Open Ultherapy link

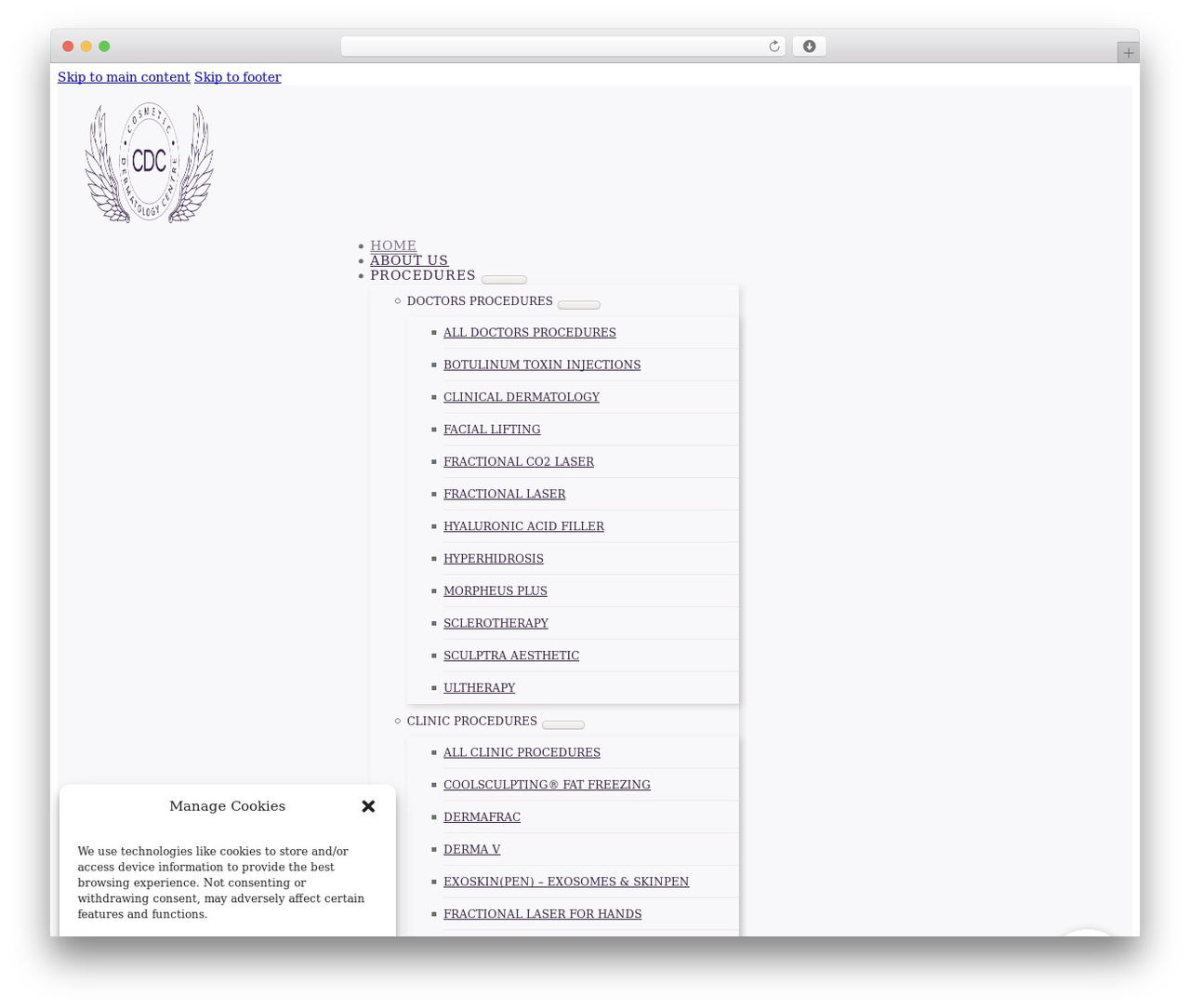[x=479, y=688]
